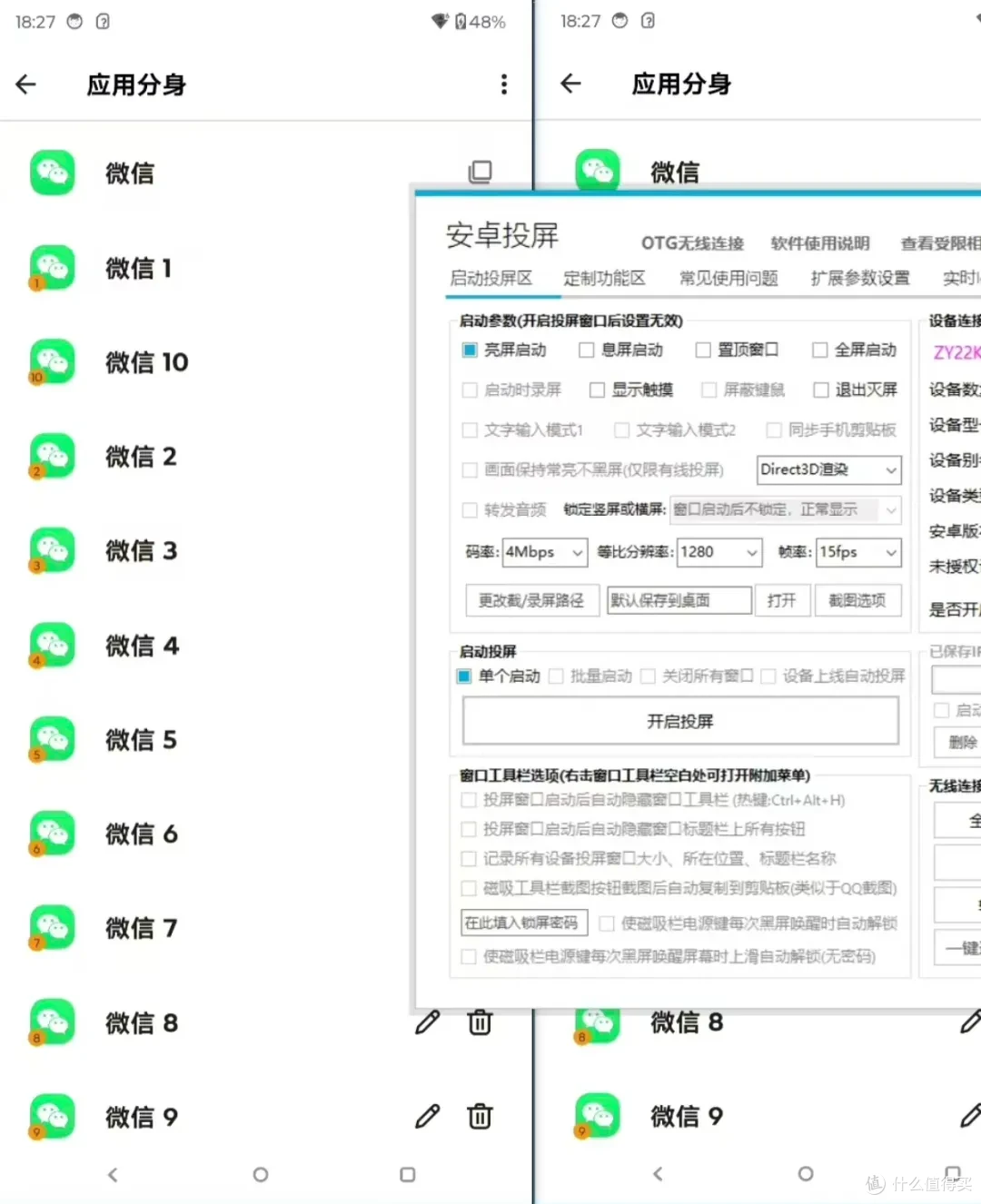Viewport: 981px width, 1204px height.
Task: Click 打开 button
Action: click(x=781, y=600)
